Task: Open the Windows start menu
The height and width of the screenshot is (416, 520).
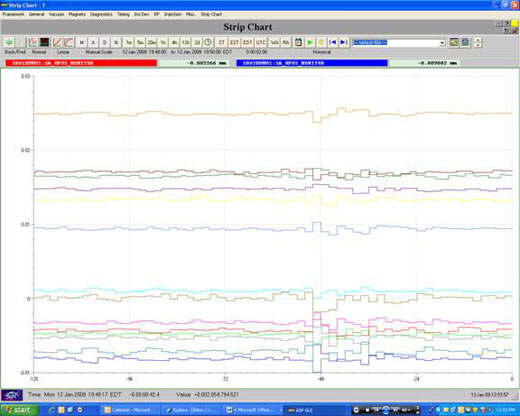Action: pyautogui.click(x=19, y=410)
